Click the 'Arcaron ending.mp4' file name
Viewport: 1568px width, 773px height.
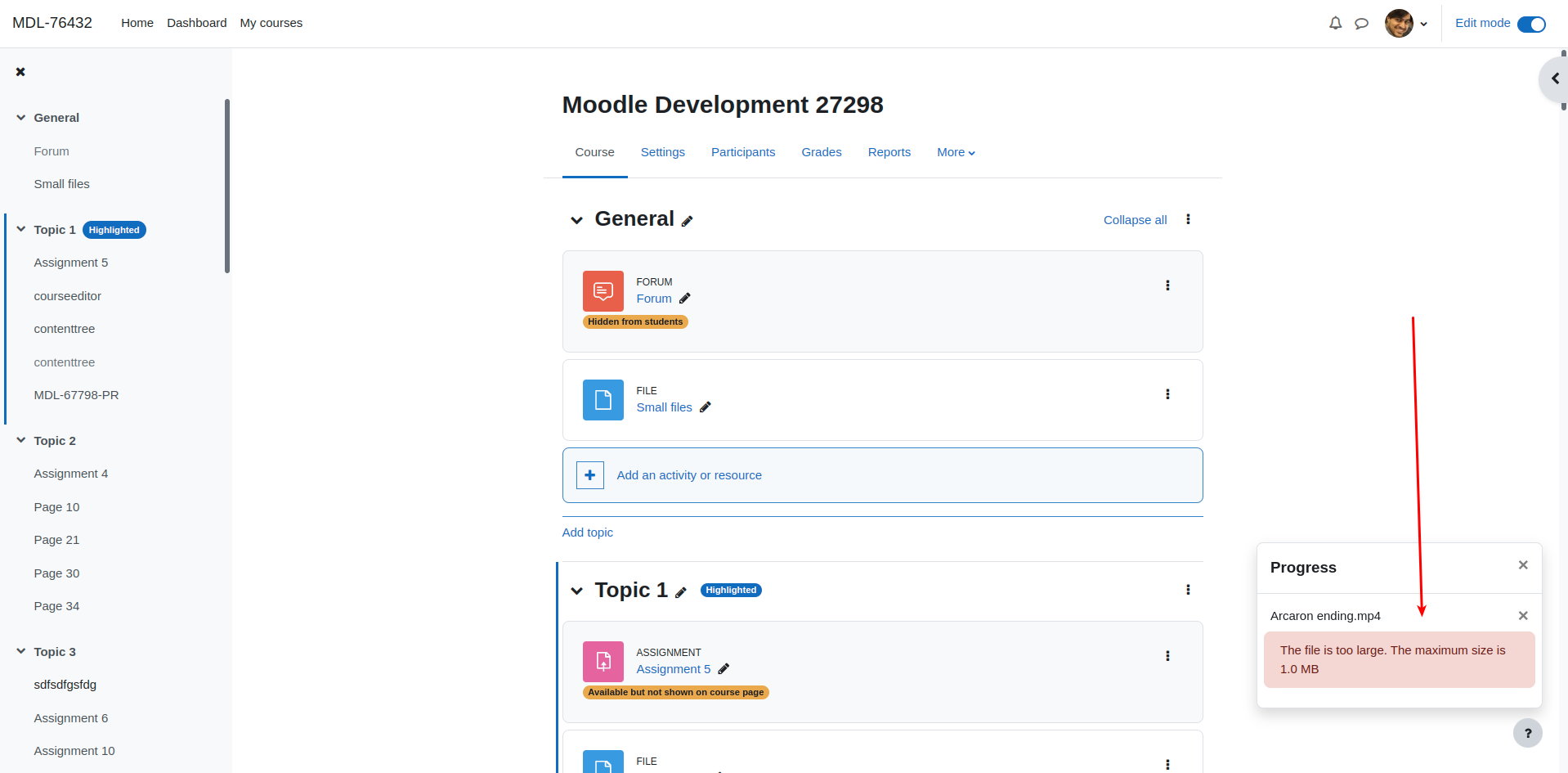click(x=1325, y=616)
